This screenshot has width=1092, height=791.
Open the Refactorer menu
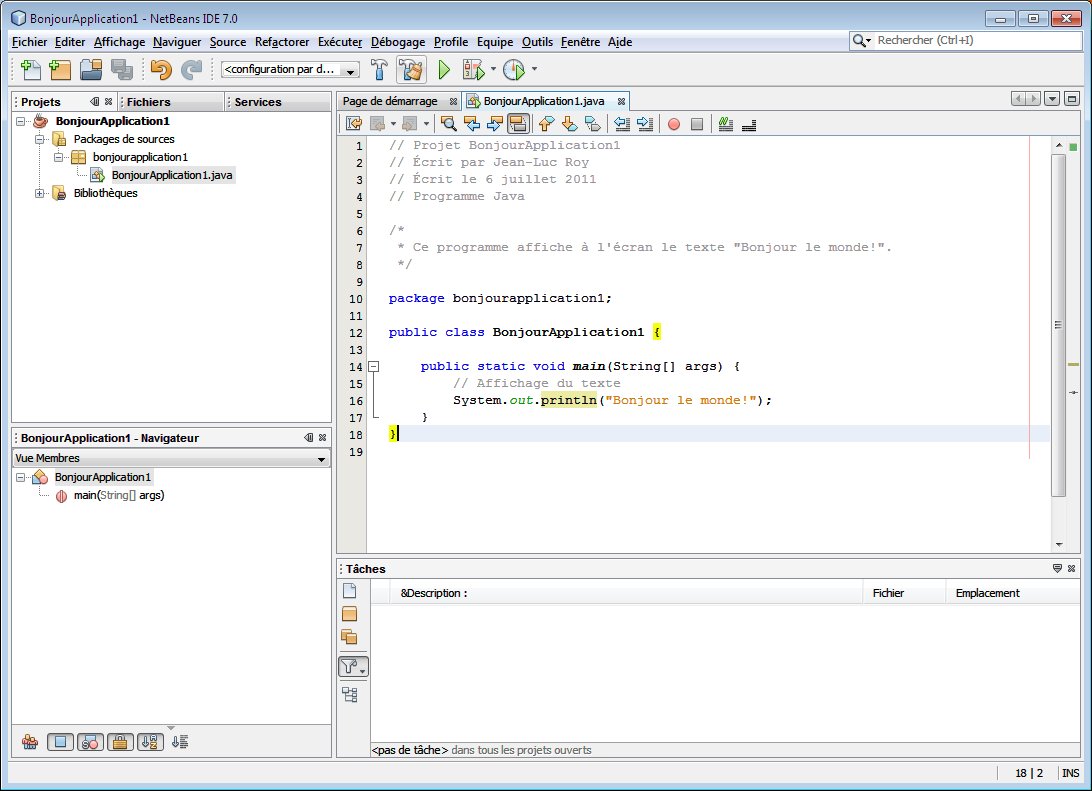click(281, 42)
